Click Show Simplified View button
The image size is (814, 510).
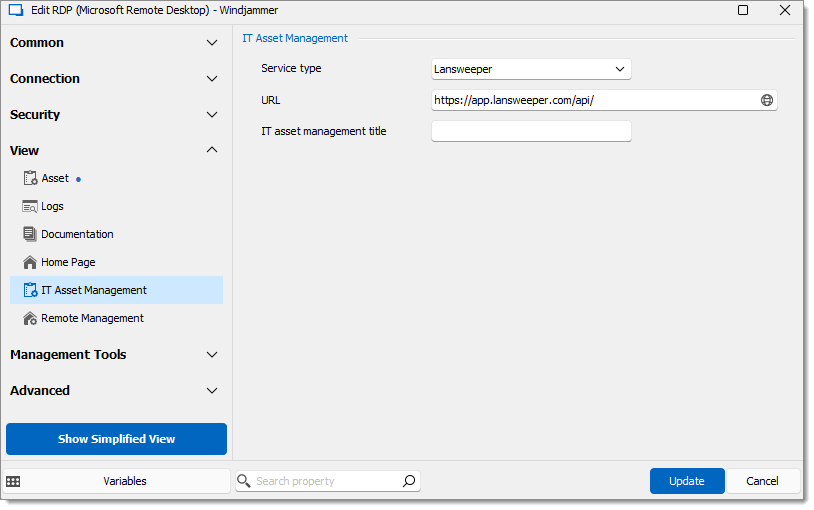(116, 439)
